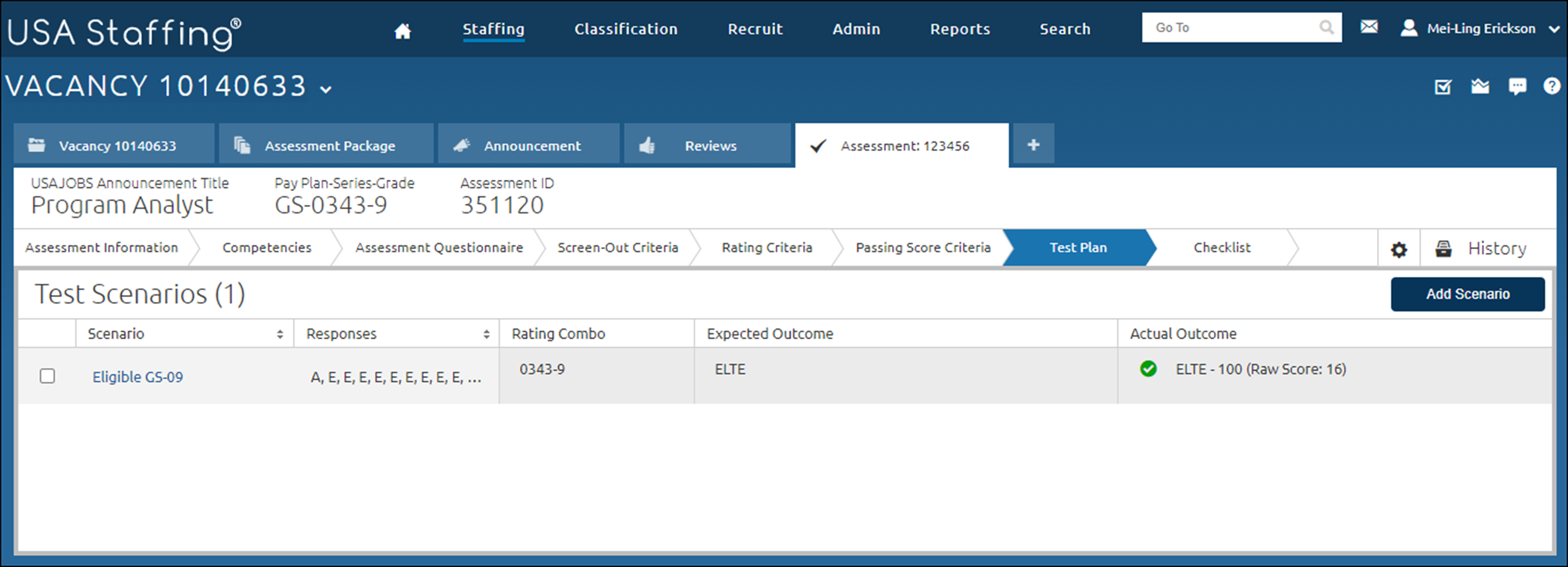Viewport: 1568px width, 567px height.
Task: Go to Checklist step
Action: (x=1222, y=248)
